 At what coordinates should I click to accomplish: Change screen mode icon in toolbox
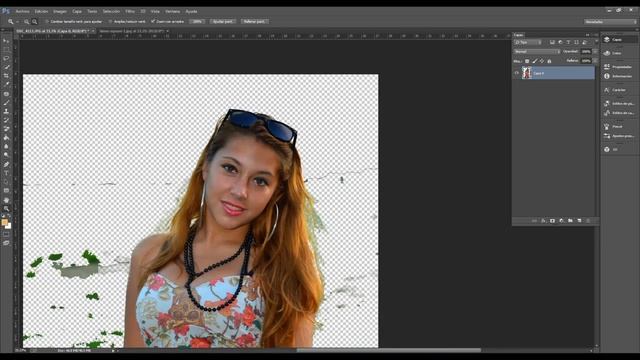tap(6, 243)
